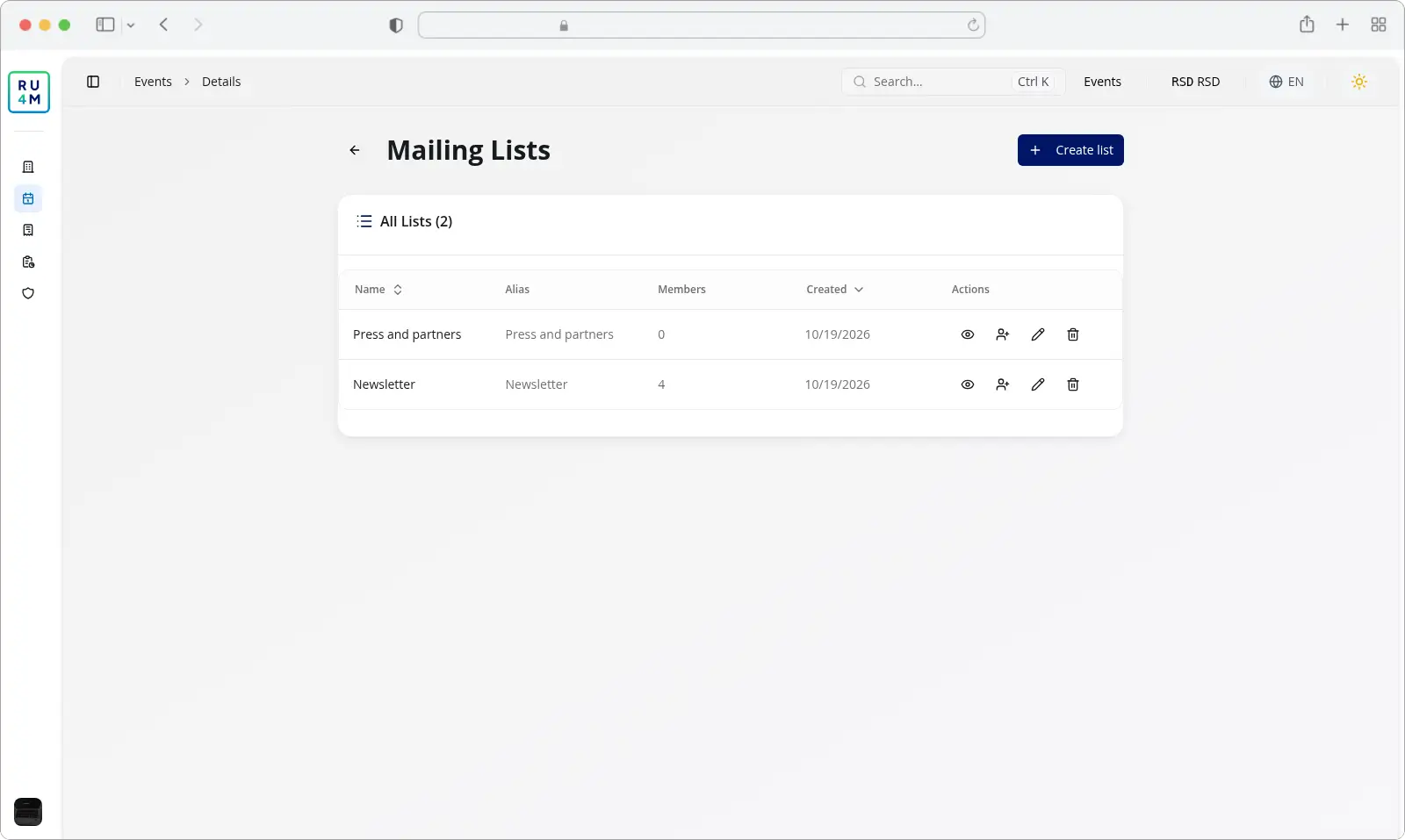Open a new browser tab
Image resolution: width=1405 pixels, height=840 pixels.
1343,25
